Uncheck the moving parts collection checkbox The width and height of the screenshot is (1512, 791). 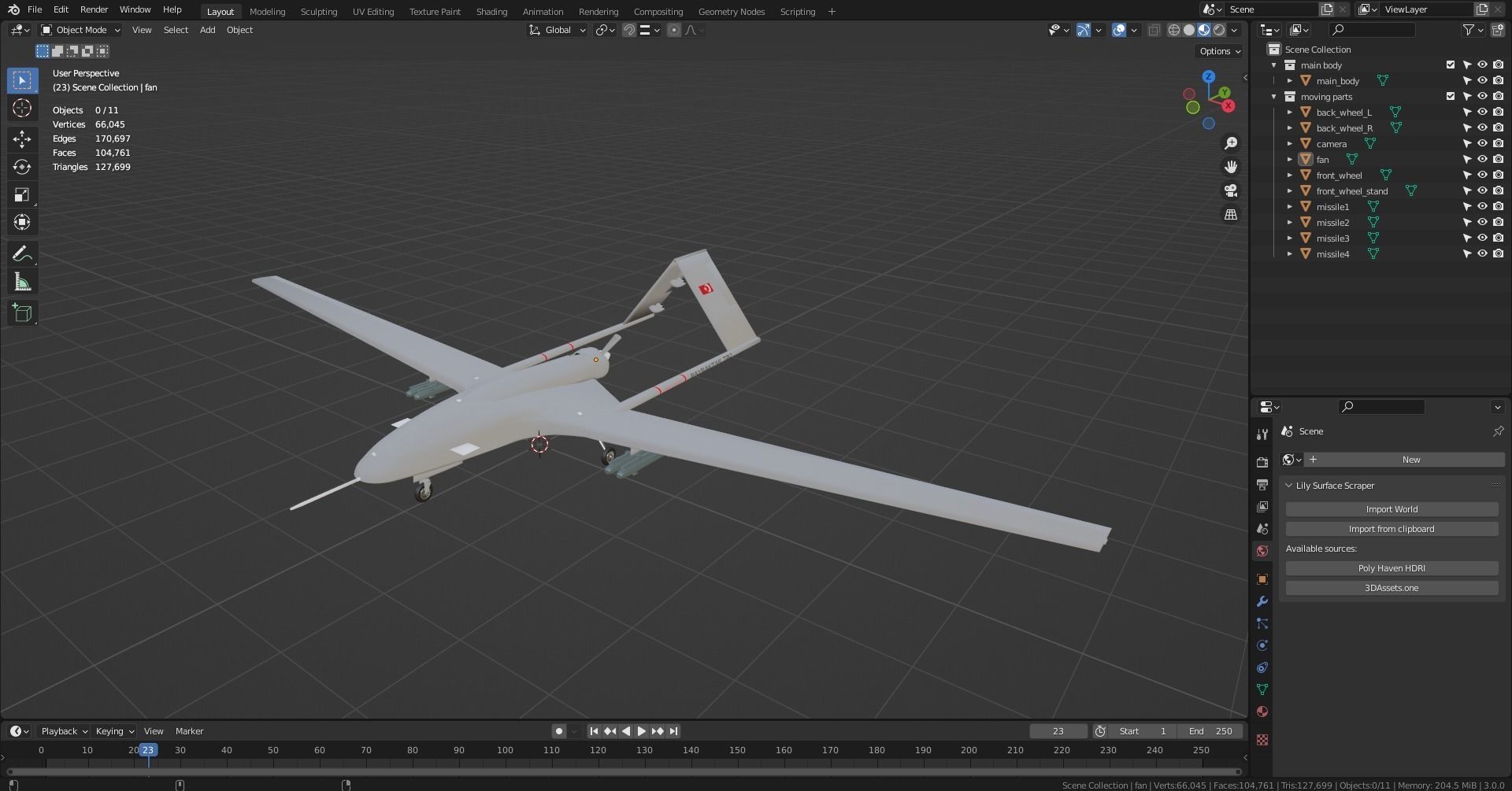(1451, 96)
